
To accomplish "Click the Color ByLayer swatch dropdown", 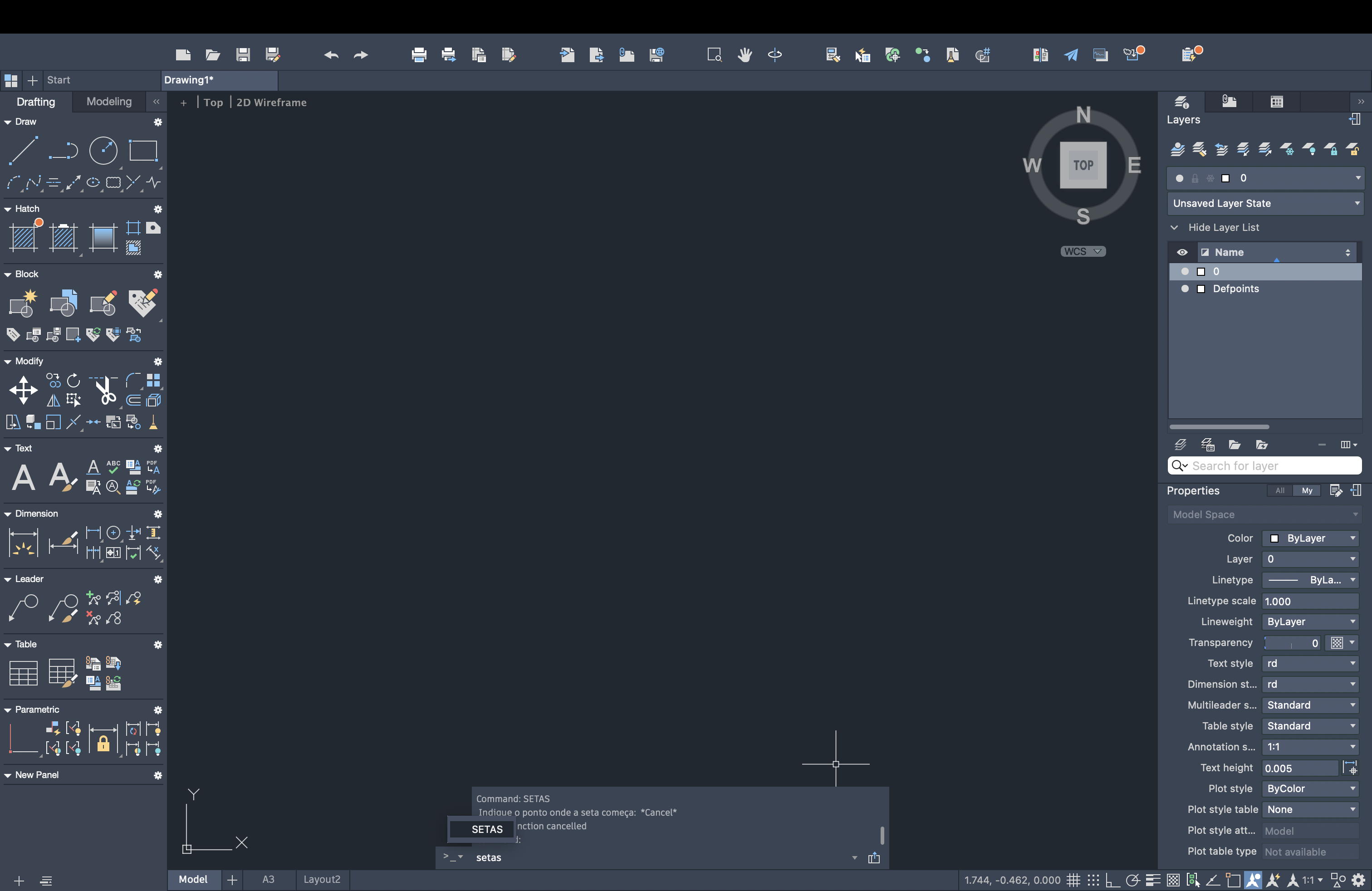I will pyautogui.click(x=1310, y=539).
